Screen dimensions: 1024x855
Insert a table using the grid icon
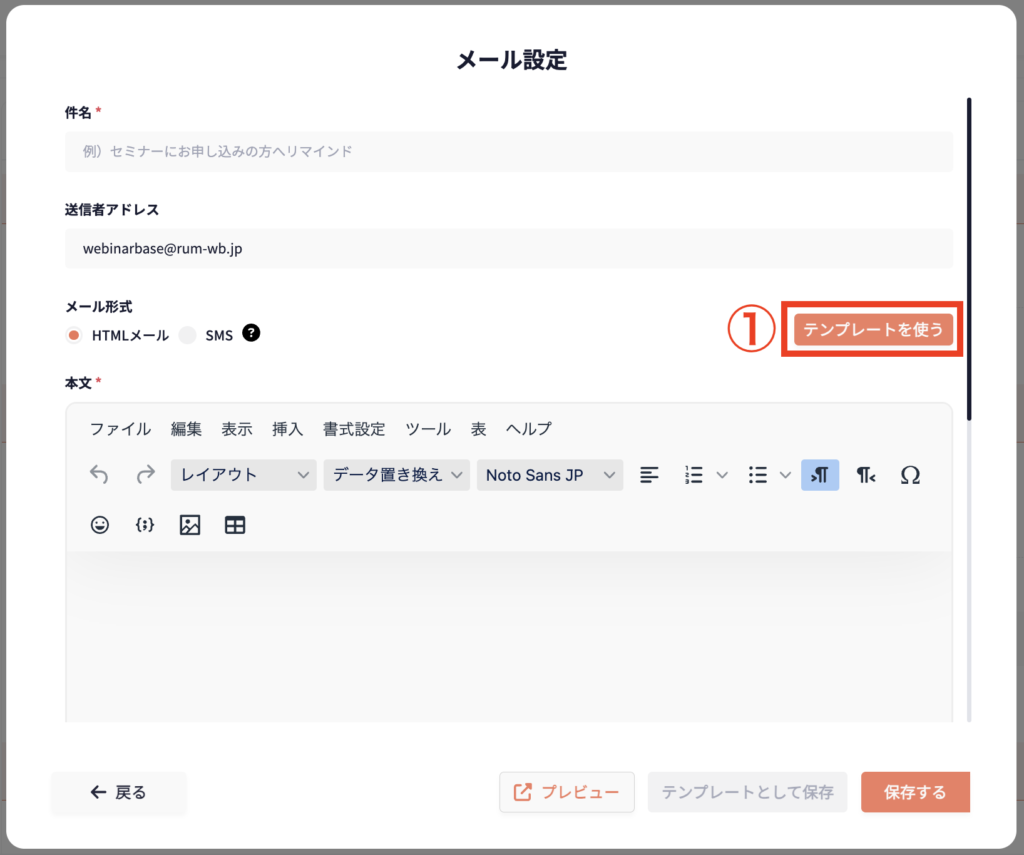point(235,525)
